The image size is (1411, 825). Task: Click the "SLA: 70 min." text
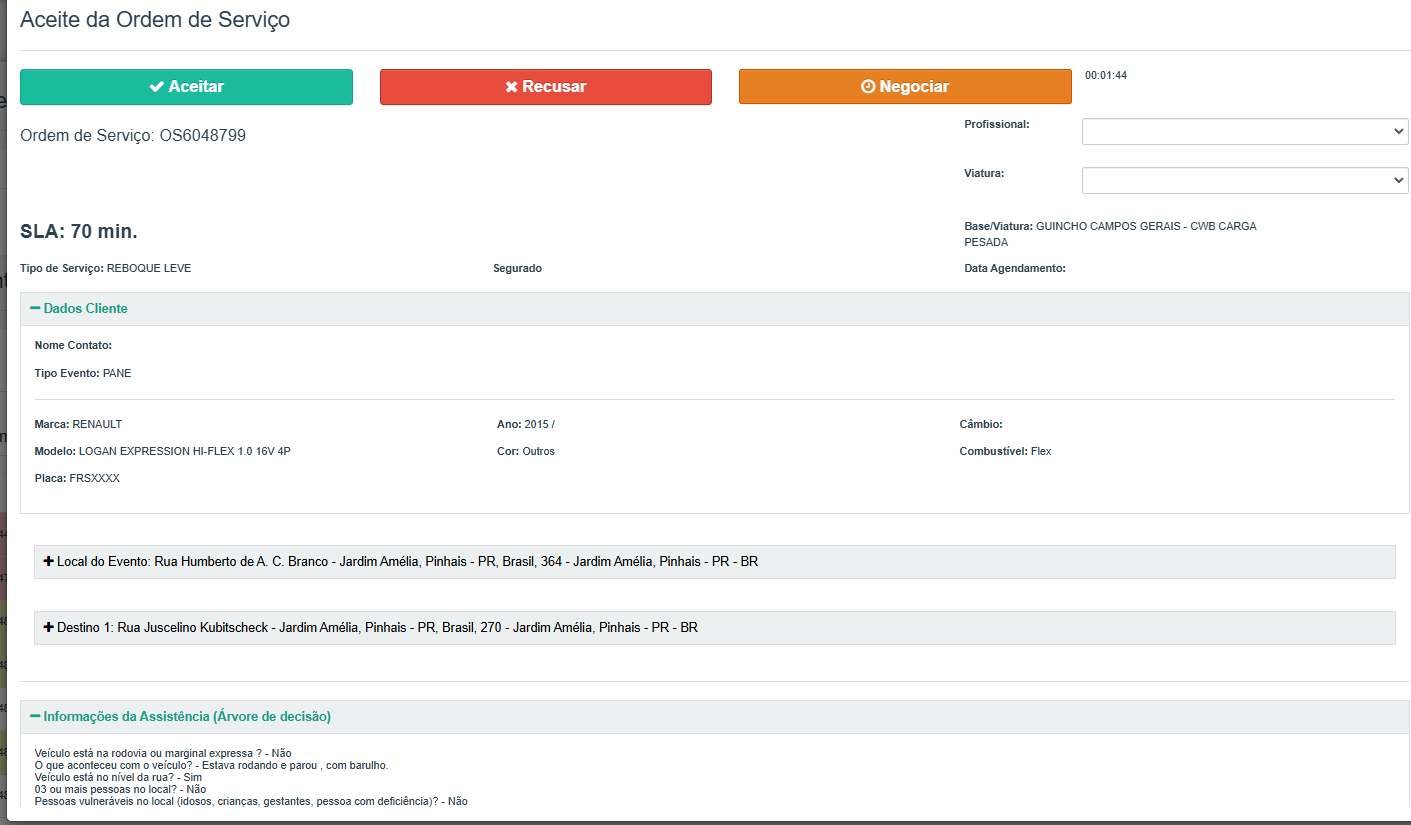pos(79,232)
